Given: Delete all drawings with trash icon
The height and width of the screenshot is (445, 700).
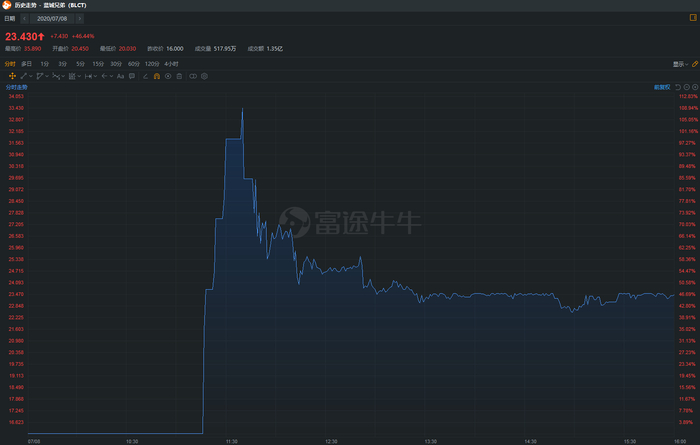Looking at the screenshot, I should pos(179,76).
